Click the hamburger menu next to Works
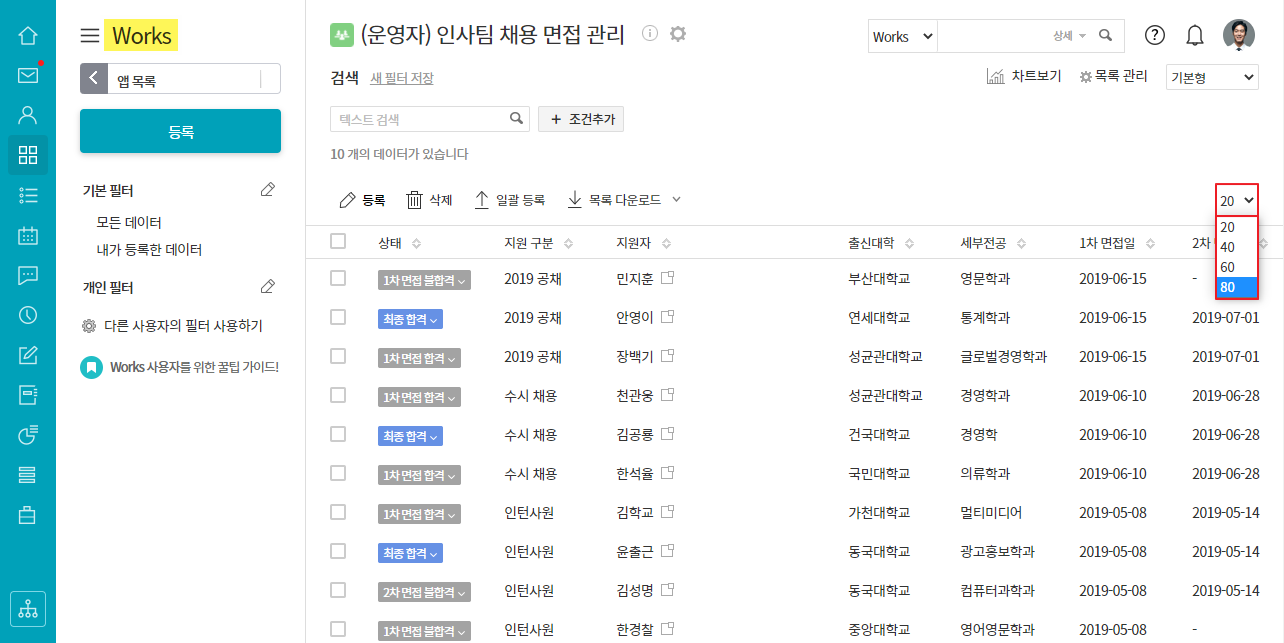The image size is (1284, 643). pyautogui.click(x=90, y=36)
